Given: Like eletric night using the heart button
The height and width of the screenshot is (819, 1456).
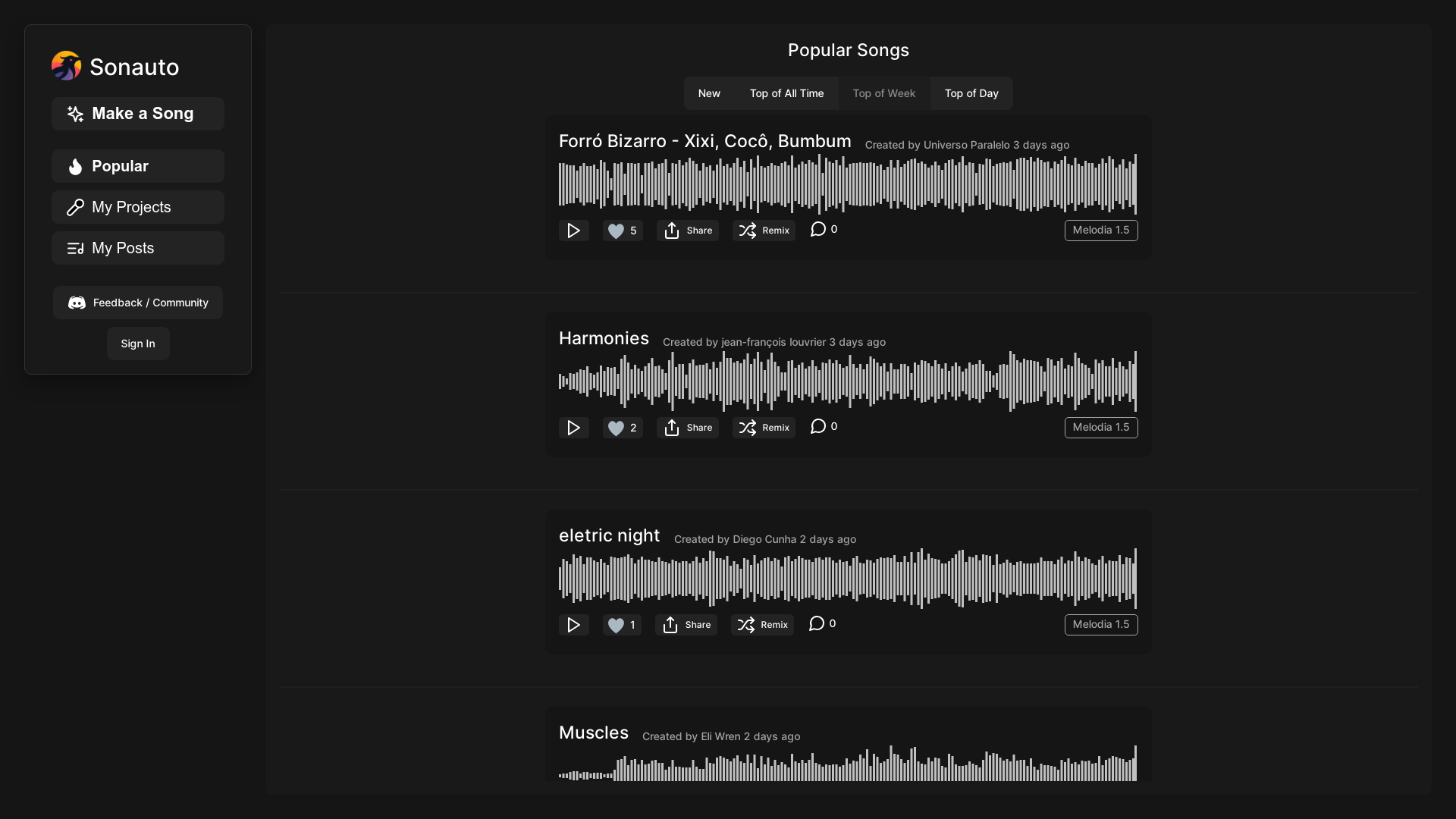Looking at the screenshot, I should (x=617, y=625).
